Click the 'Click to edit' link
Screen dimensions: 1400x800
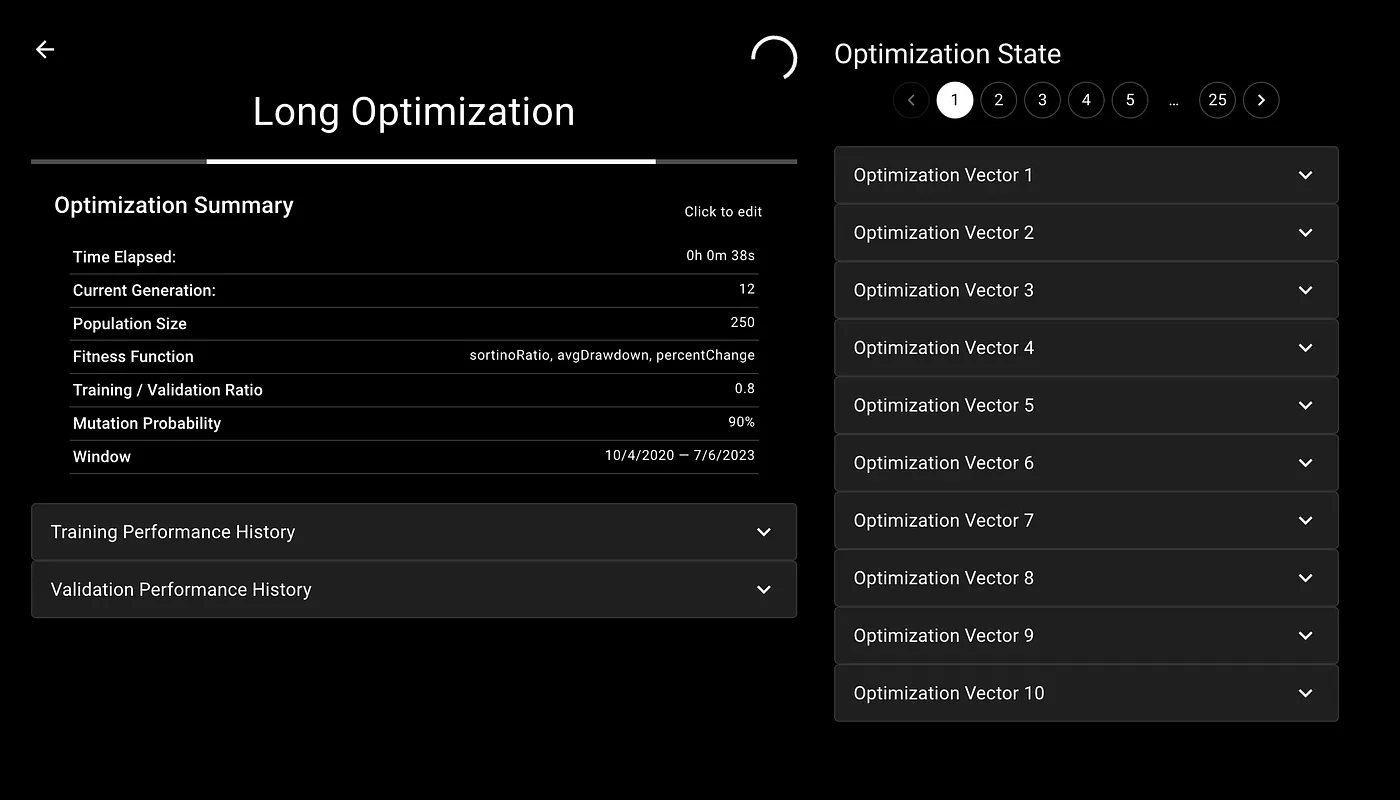point(723,212)
